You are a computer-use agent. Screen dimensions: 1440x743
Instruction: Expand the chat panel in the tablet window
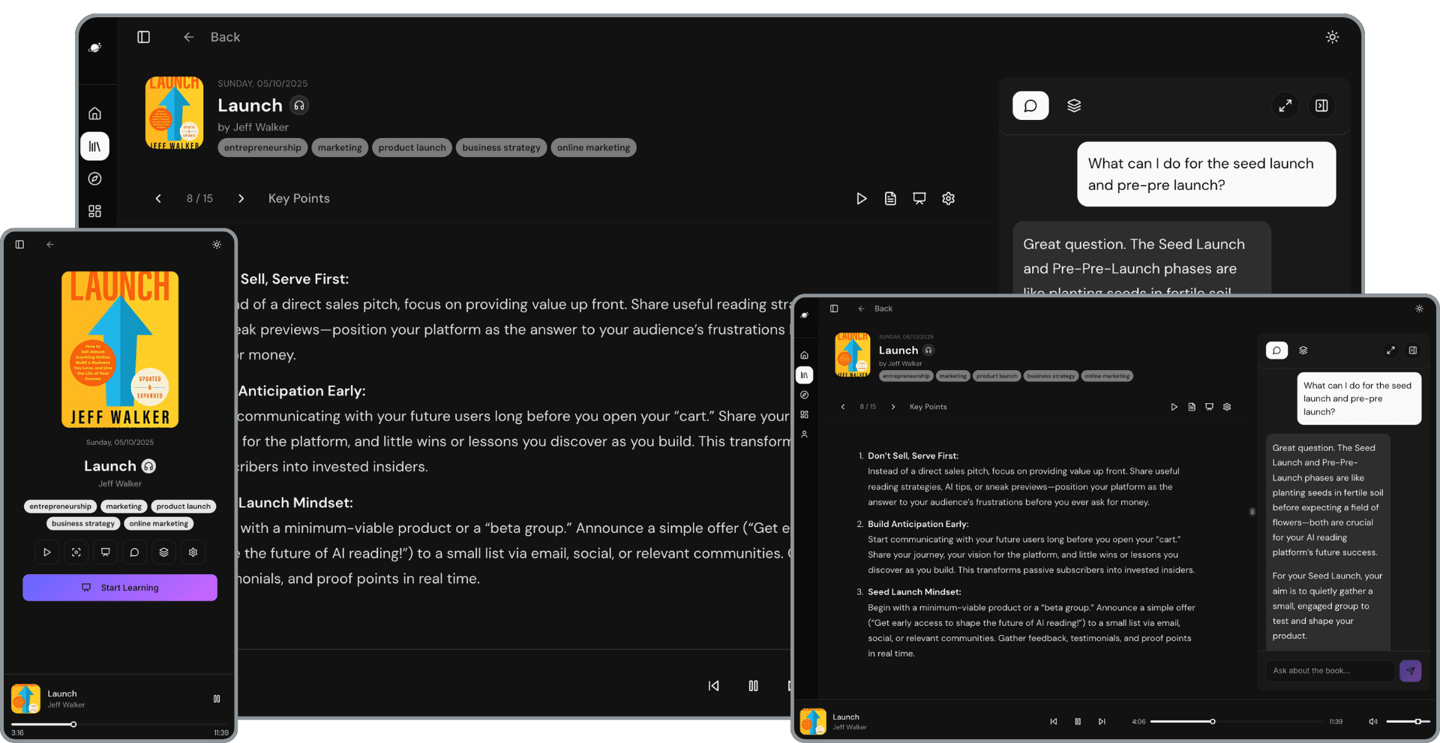[1390, 350]
